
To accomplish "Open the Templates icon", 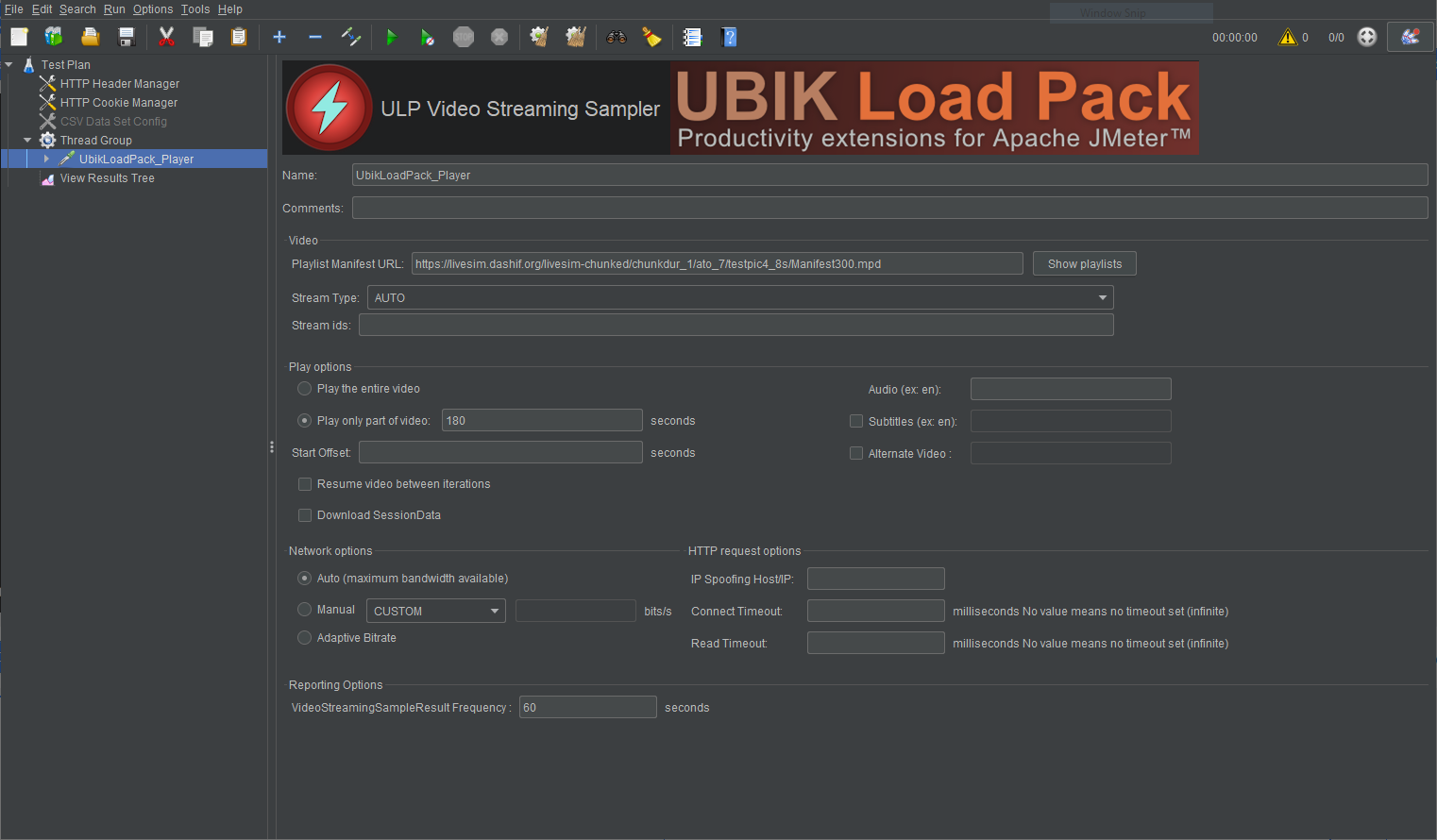I will click(54, 37).
